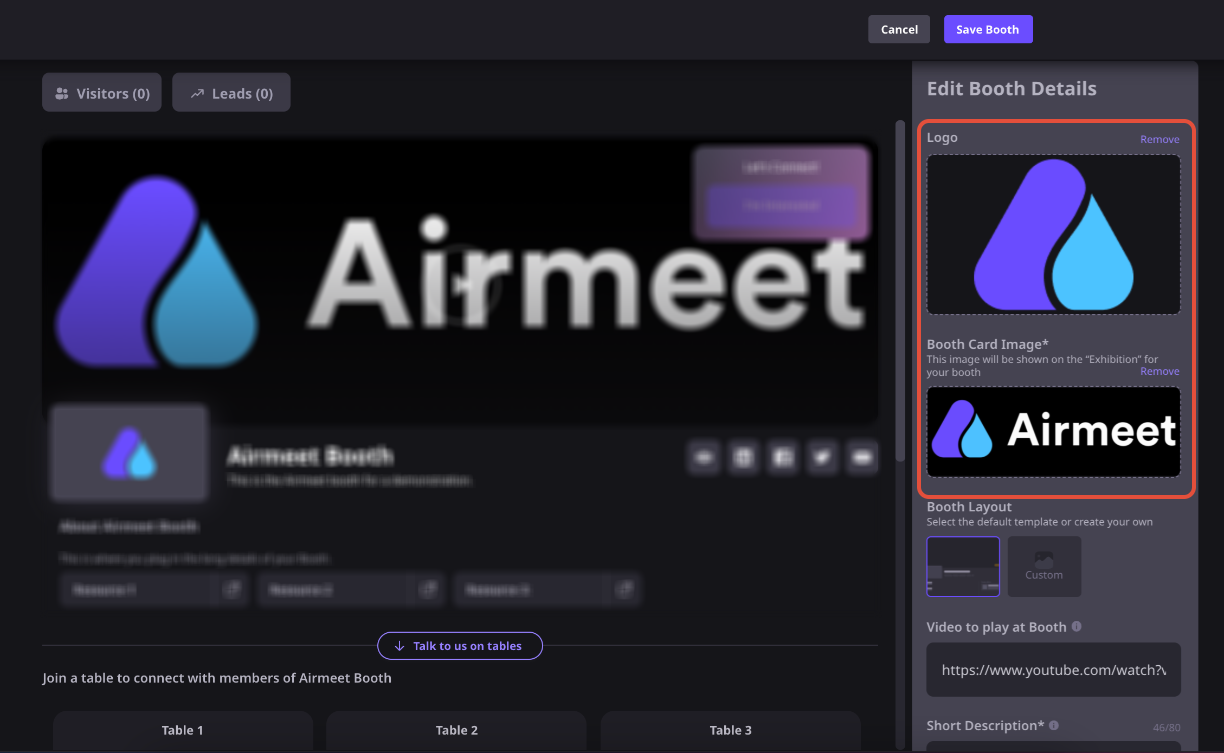Switch to the Leads (0) view
Viewport: 1224px width, 753px height.
click(x=231, y=93)
